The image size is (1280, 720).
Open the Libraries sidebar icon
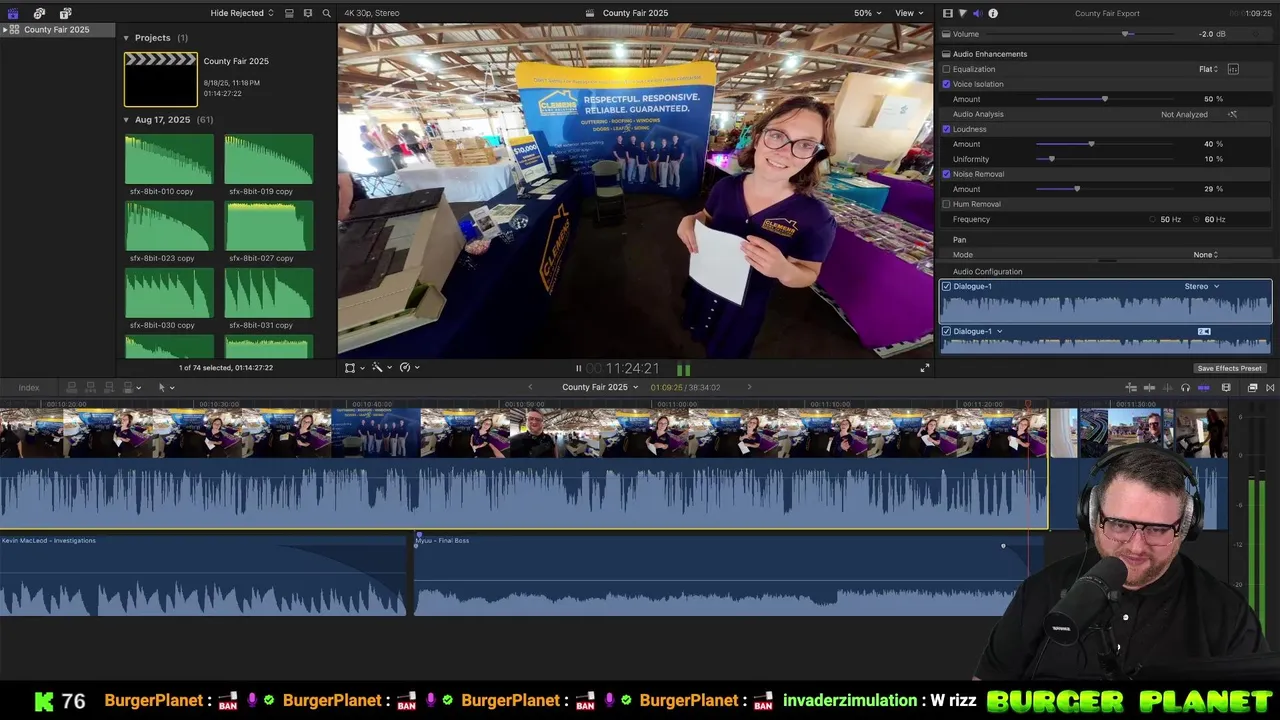pos(13,13)
